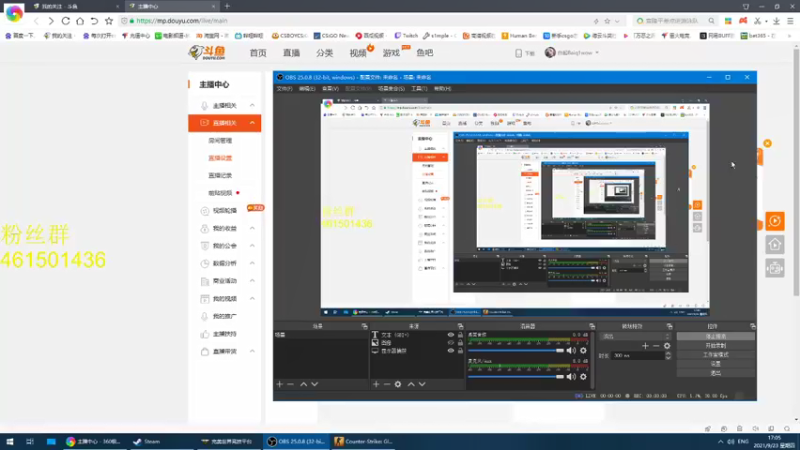Image resolution: width=800 pixels, height=450 pixels.
Task: Click the house floating icon on right edge
Action: click(x=774, y=245)
